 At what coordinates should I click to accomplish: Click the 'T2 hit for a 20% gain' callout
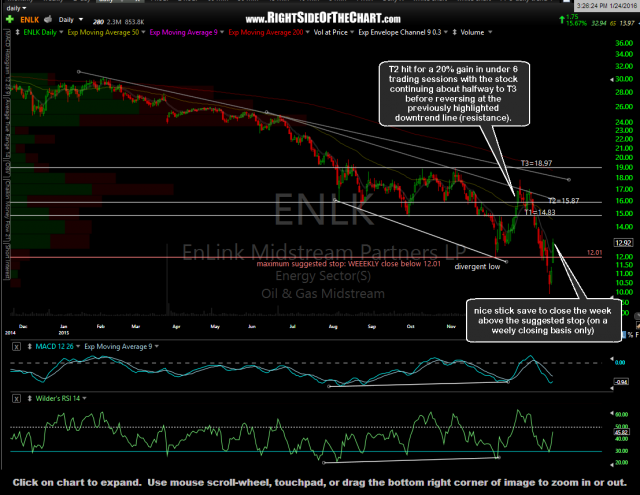pyautogui.click(x=454, y=93)
